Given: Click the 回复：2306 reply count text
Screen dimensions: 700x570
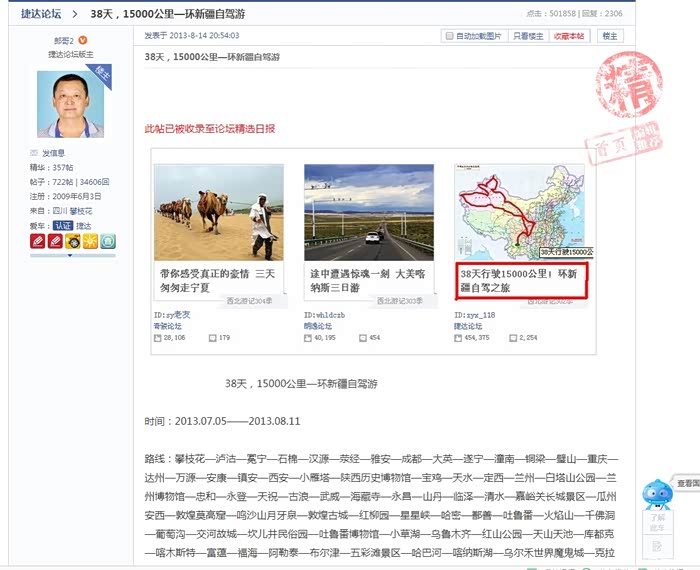Looking at the screenshot, I should coord(602,14).
